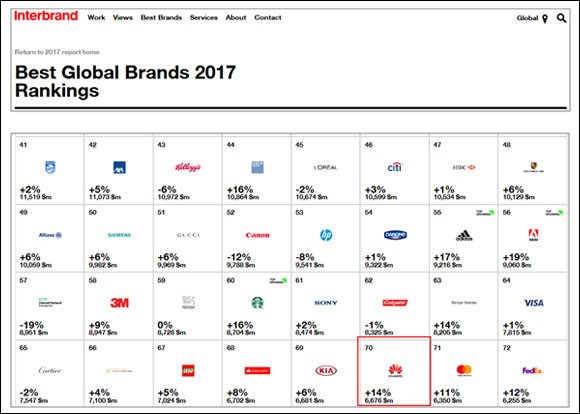Click Return to 2017 report home
The image size is (580, 414).
pos(57,52)
